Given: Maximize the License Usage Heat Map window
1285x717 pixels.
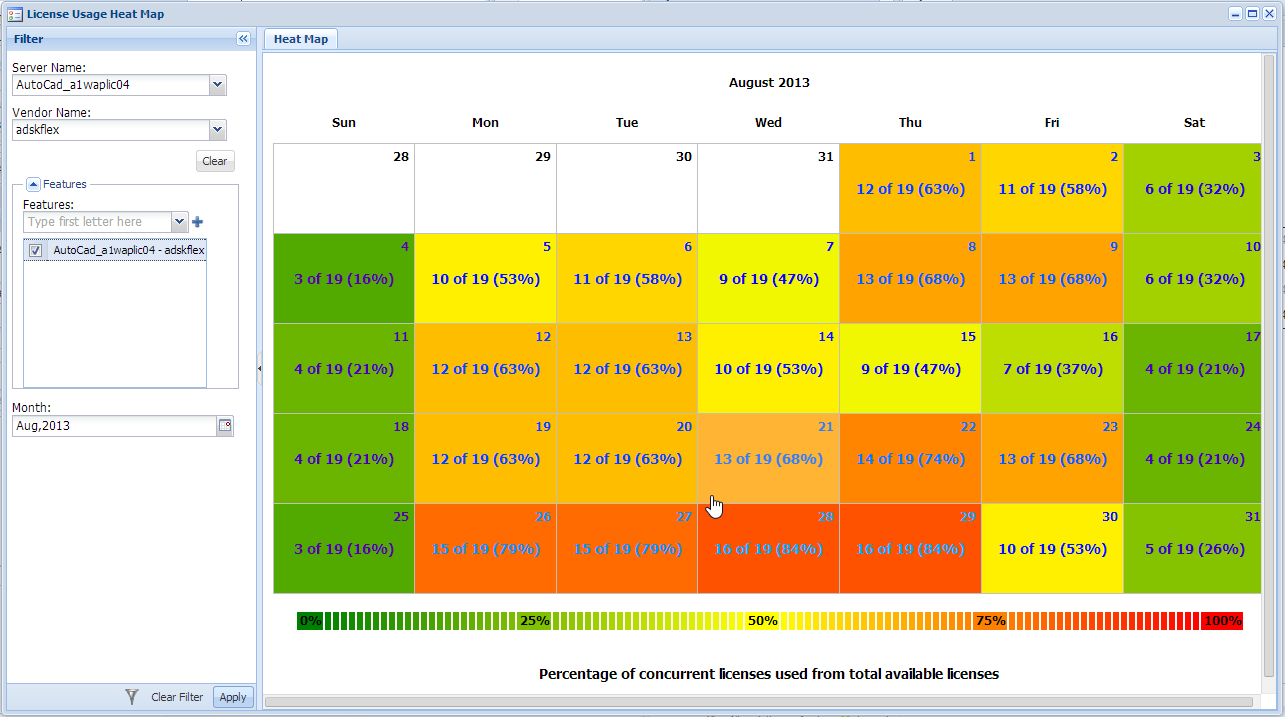Looking at the screenshot, I should pos(1252,14).
